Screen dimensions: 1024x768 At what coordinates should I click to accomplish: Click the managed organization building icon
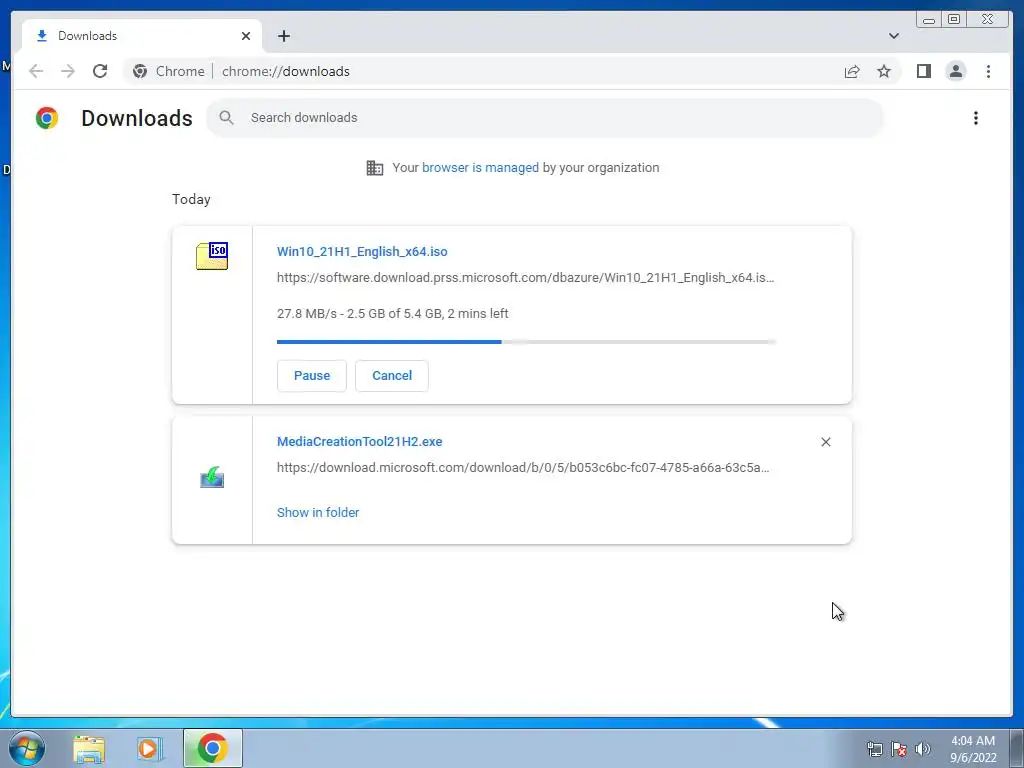(375, 168)
